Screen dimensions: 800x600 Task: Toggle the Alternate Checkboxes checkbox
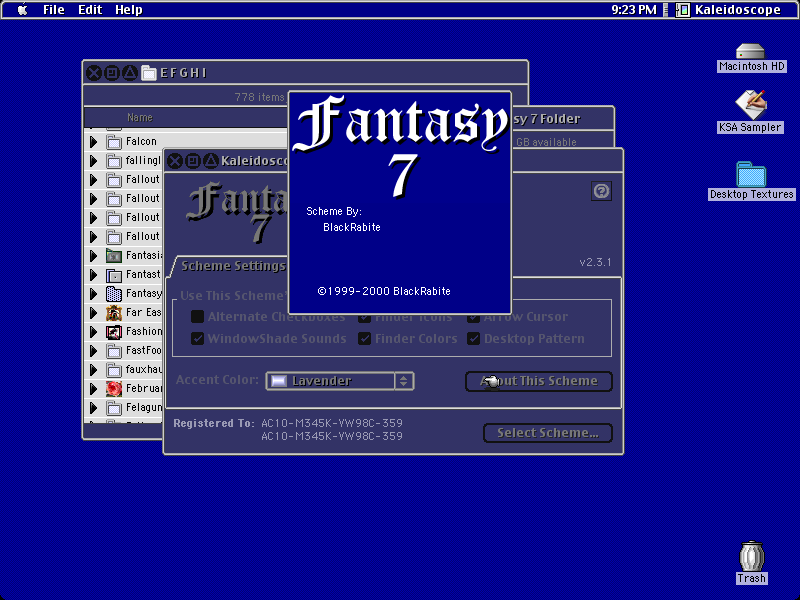pos(197,317)
